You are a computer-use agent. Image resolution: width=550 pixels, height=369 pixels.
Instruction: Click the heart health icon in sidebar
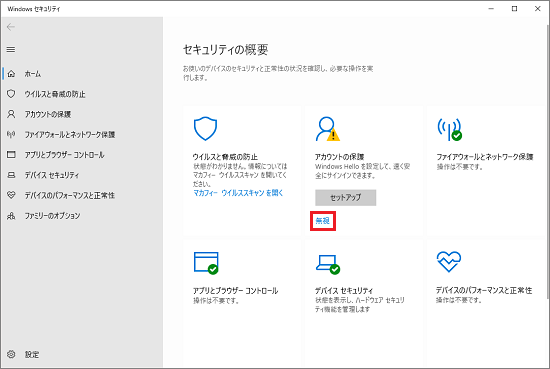point(11,195)
